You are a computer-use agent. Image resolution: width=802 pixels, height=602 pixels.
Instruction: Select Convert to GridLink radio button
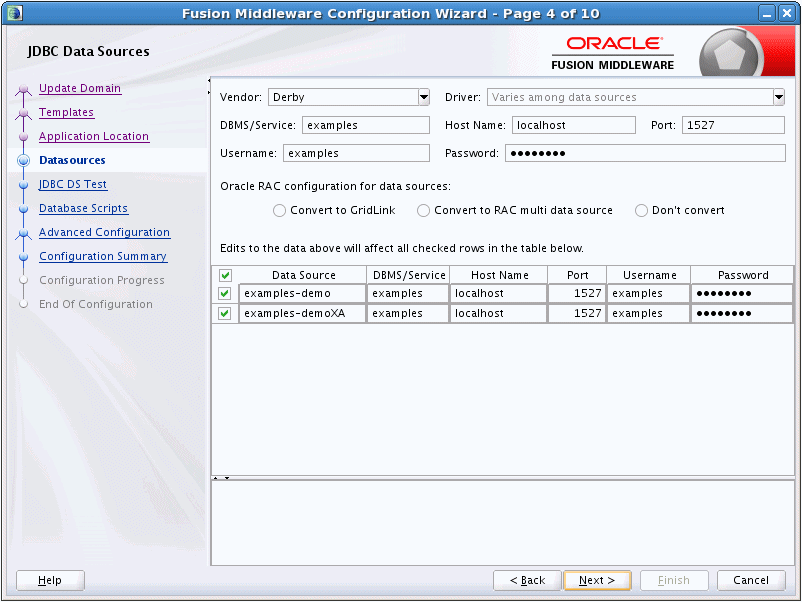(x=279, y=211)
